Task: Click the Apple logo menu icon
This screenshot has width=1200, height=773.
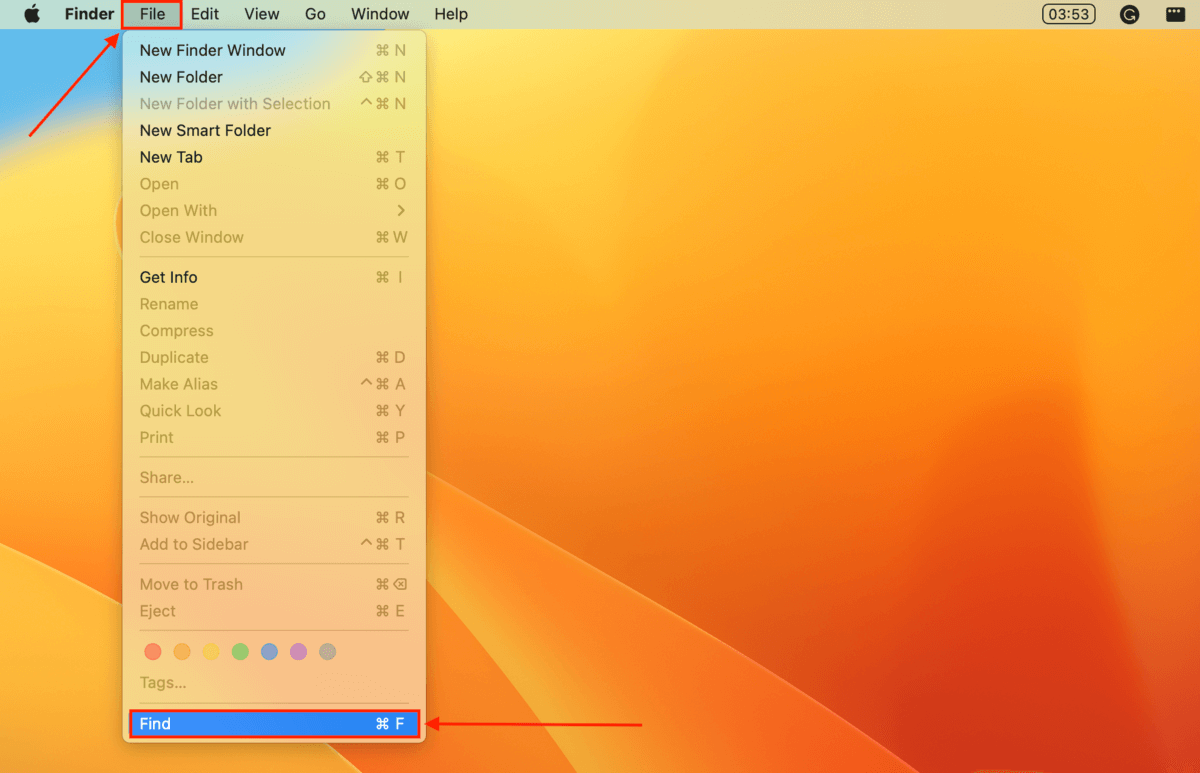Action: (32, 14)
